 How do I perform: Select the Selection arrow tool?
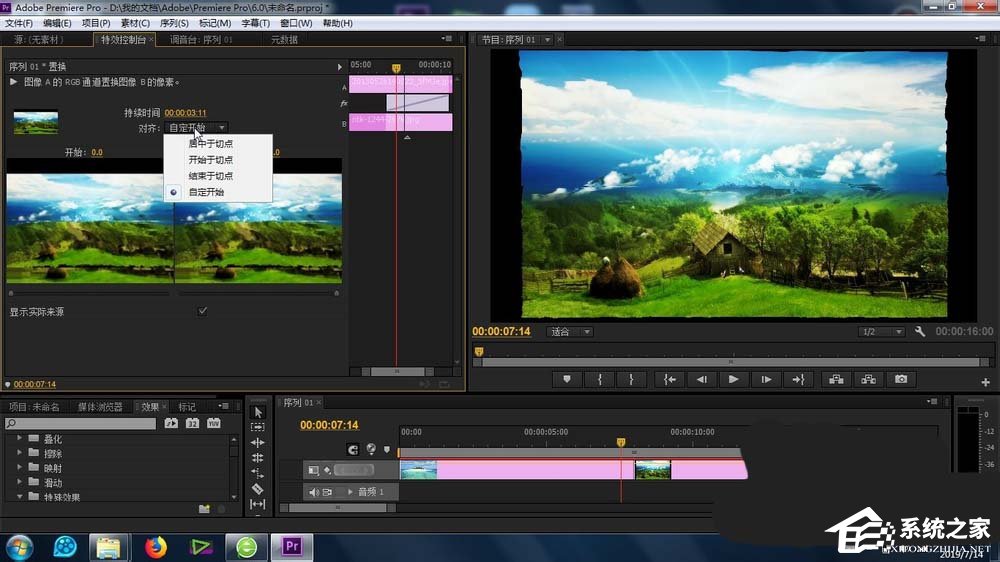(257, 412)
